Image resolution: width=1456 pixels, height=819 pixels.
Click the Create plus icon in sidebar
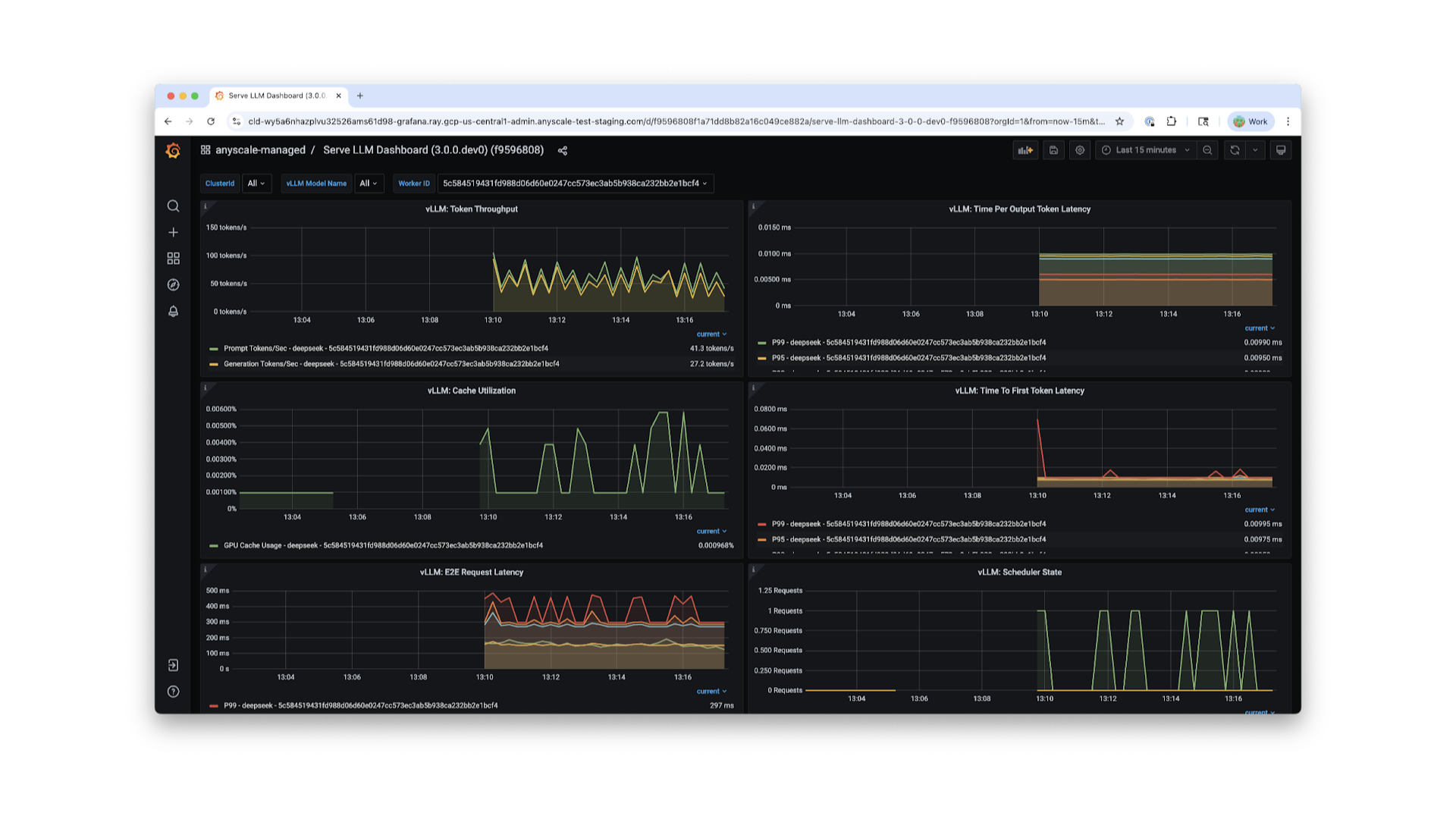point(173,232)
